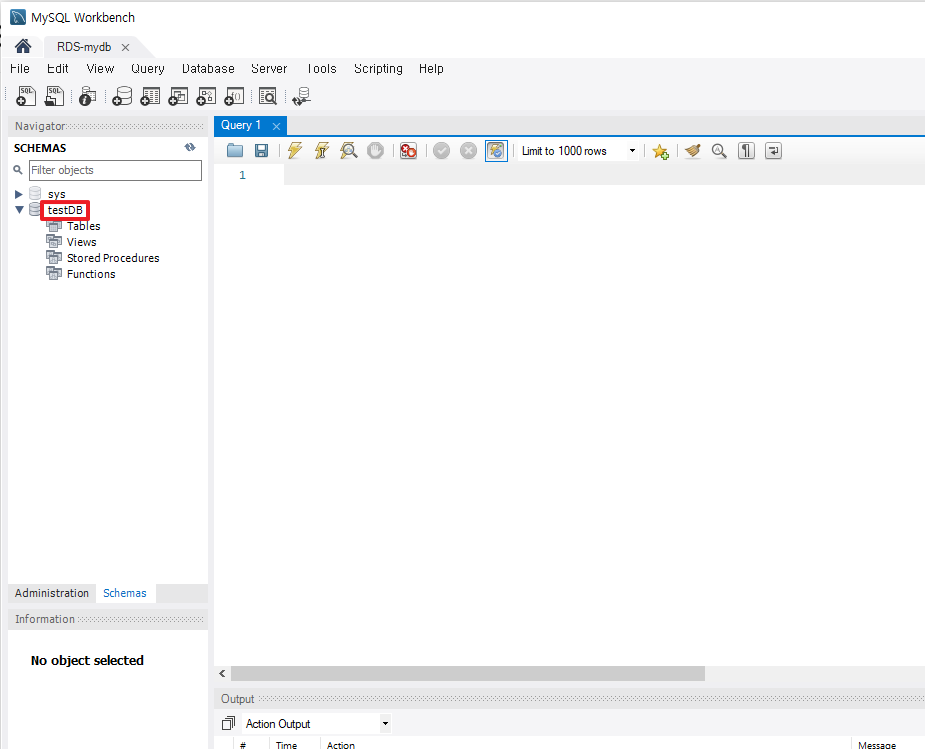Open the Server menu
The width and height of the screenshot is (925, 749).
[x=269, y=68]
